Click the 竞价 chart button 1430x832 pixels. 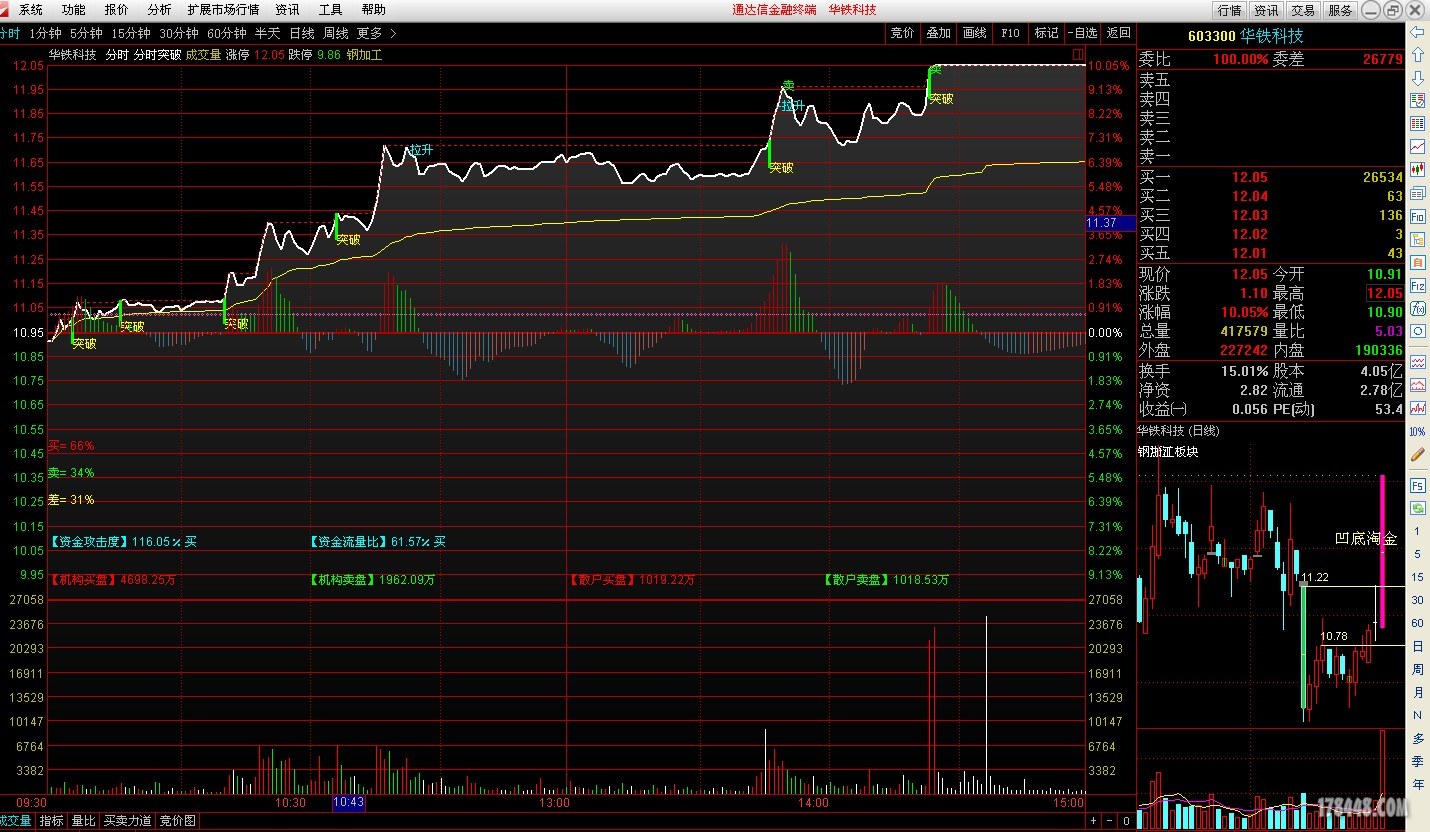coord(902,33)
